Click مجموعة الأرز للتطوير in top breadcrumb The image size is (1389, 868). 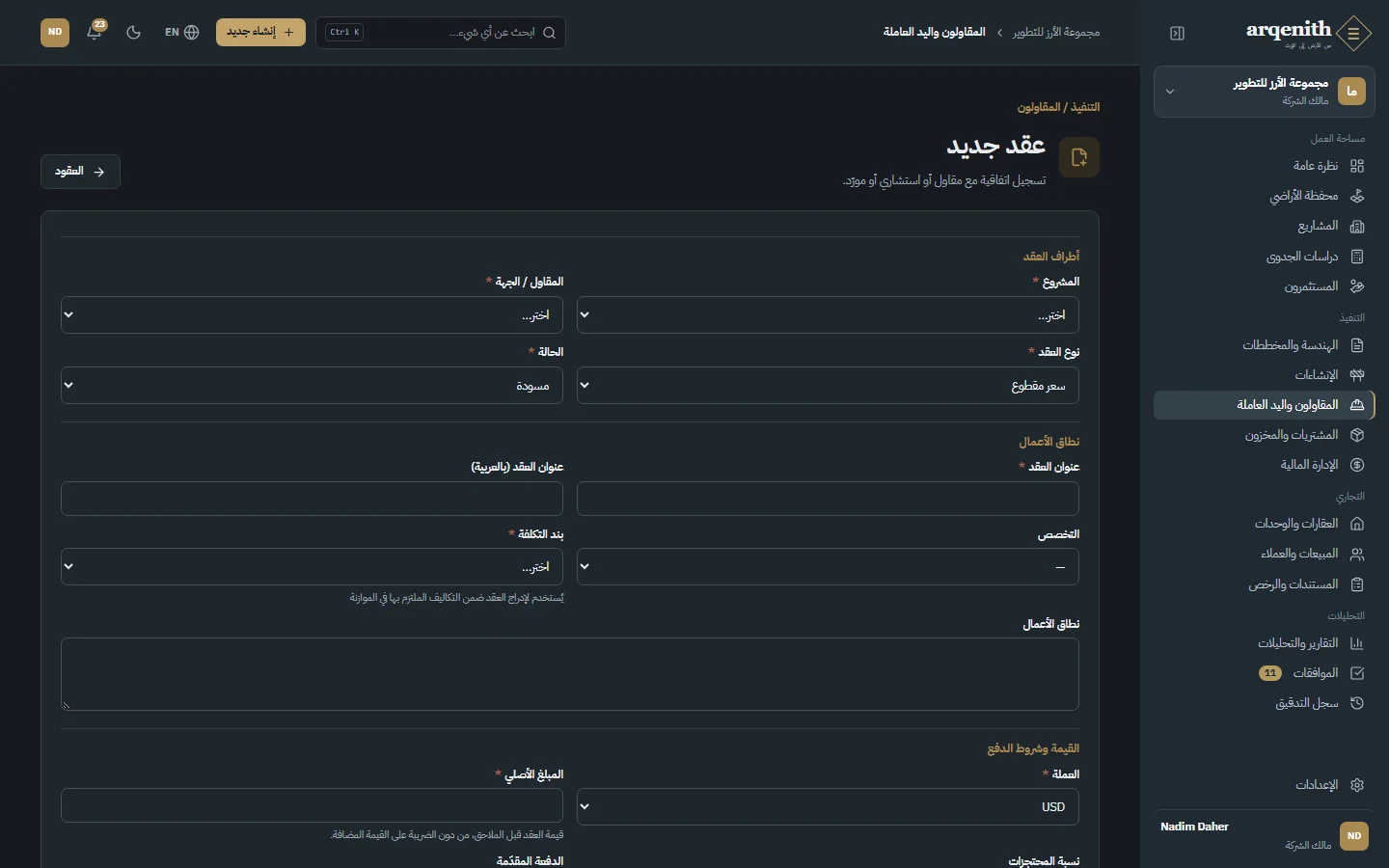[1056, 32]
